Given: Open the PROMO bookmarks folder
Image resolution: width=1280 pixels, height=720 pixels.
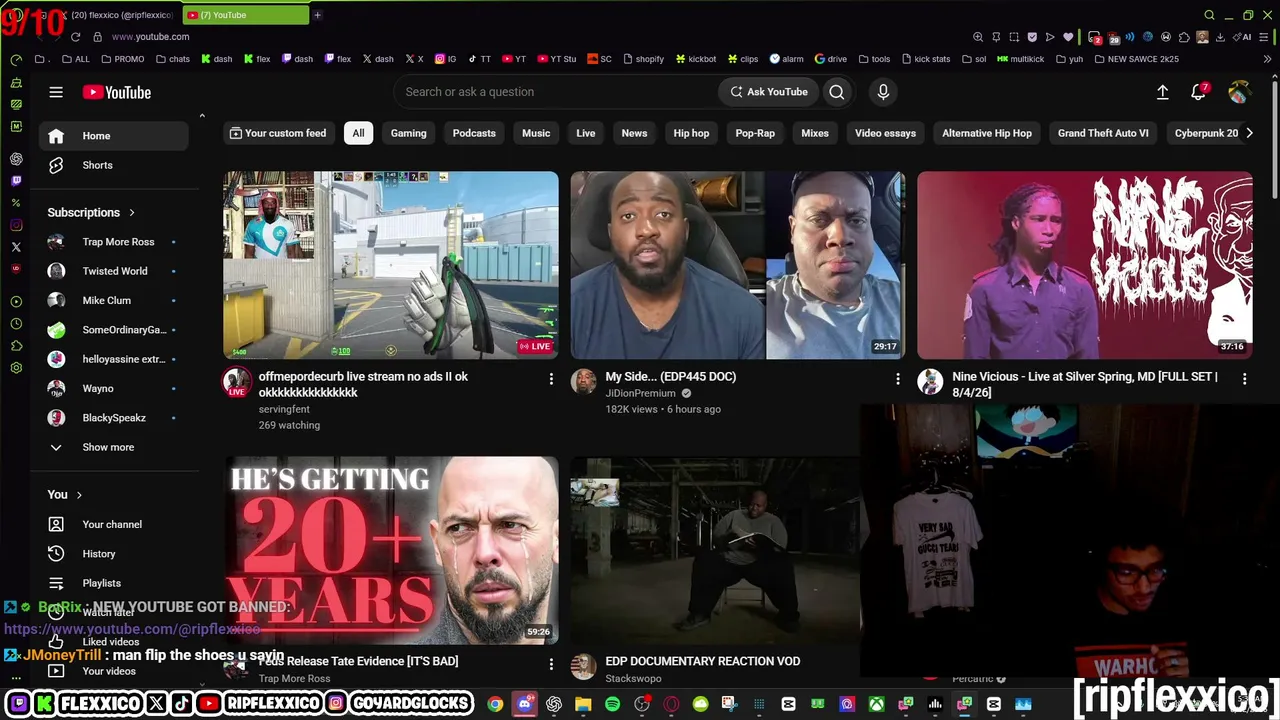Looking at the screenshot, I should point(121,59).
